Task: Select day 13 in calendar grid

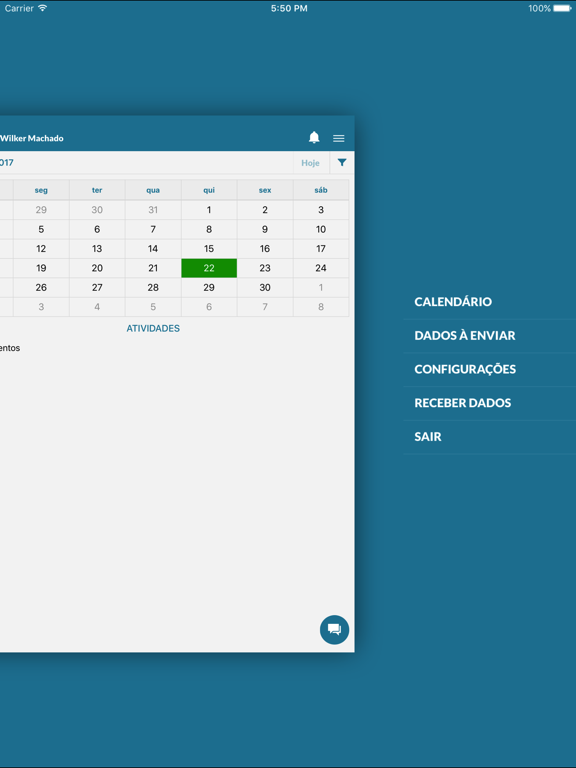Action: 97,249
